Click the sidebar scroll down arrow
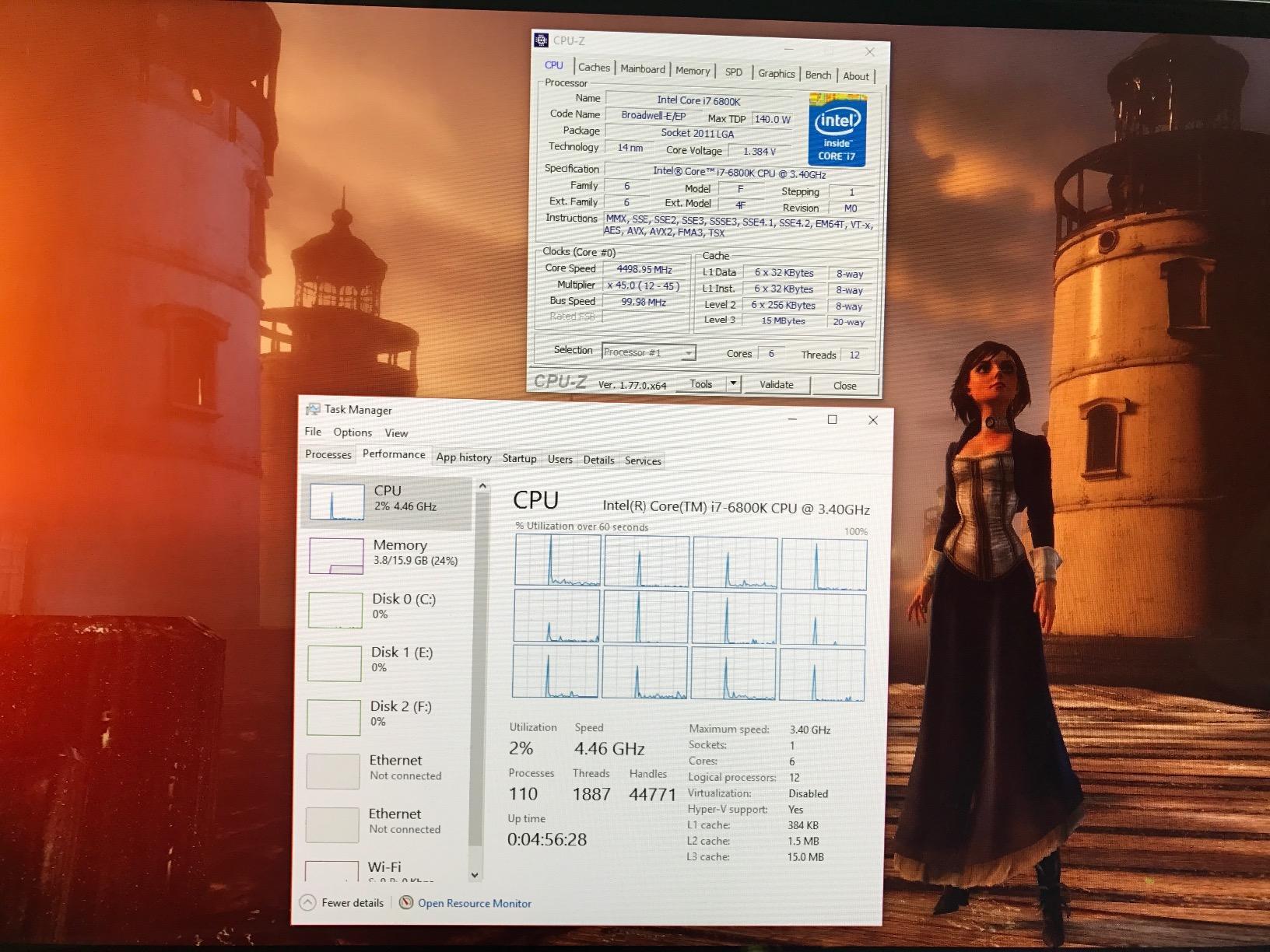 pyautogui.click(x=475, y=874)
